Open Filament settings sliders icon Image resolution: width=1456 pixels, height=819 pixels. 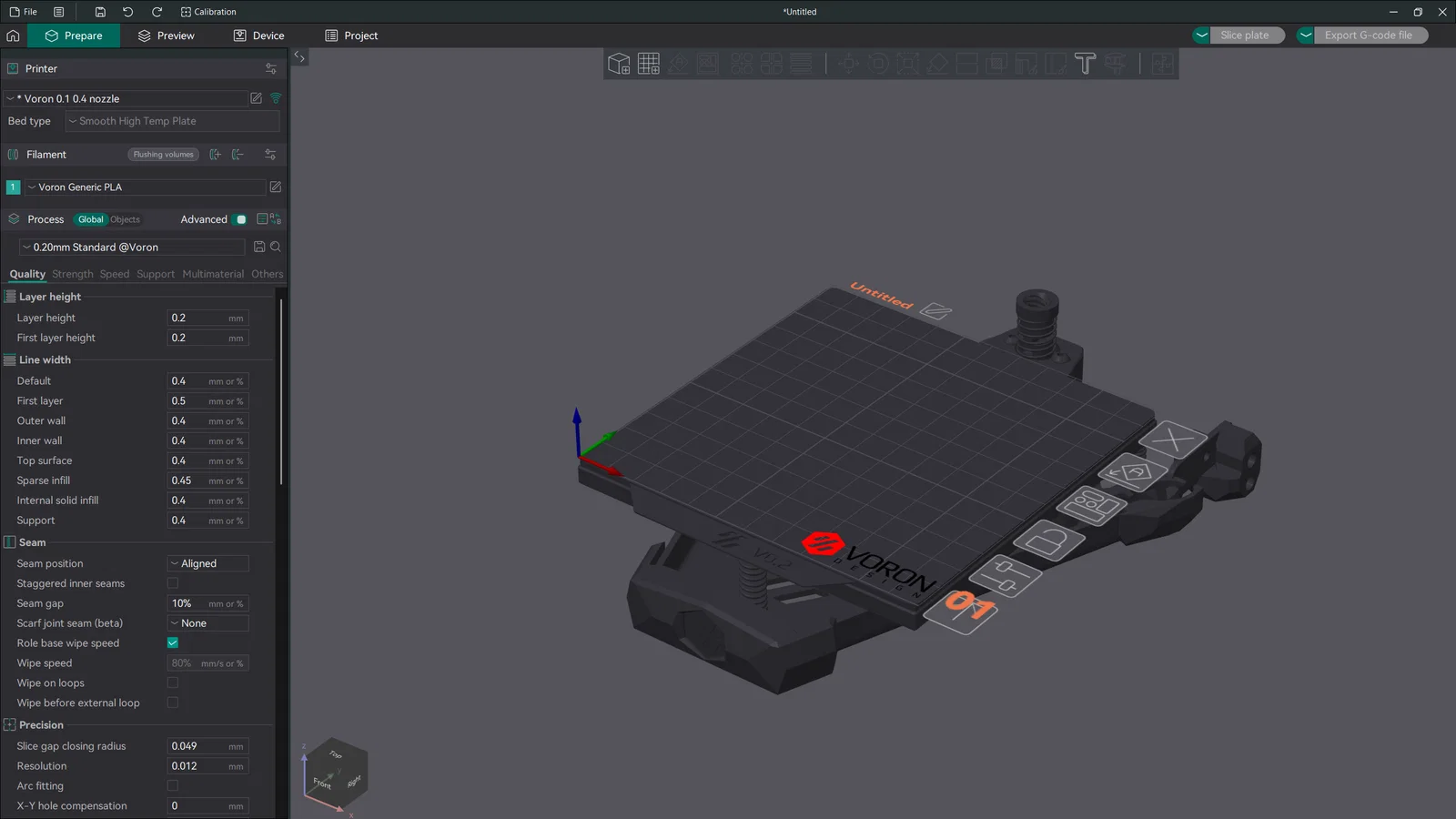click(x=270, y=155)
